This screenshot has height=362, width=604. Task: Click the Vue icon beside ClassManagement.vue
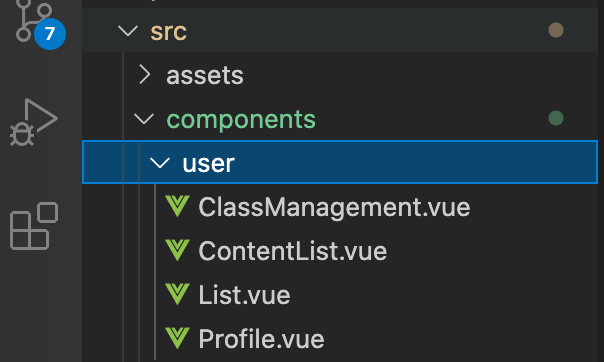click(177, 206)
